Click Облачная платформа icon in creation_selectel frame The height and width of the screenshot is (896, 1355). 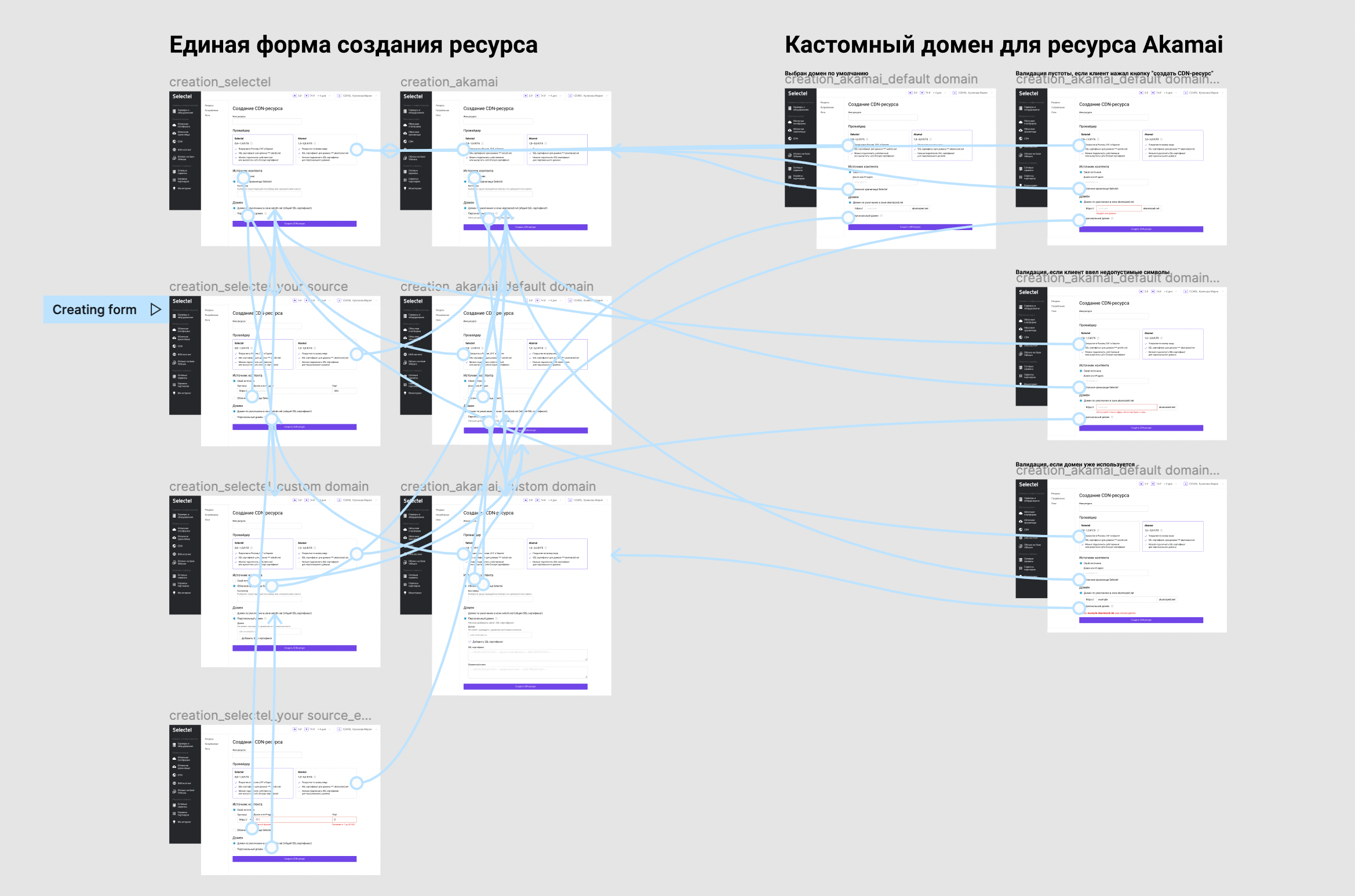pyautogui.click(x=174, y=125)
